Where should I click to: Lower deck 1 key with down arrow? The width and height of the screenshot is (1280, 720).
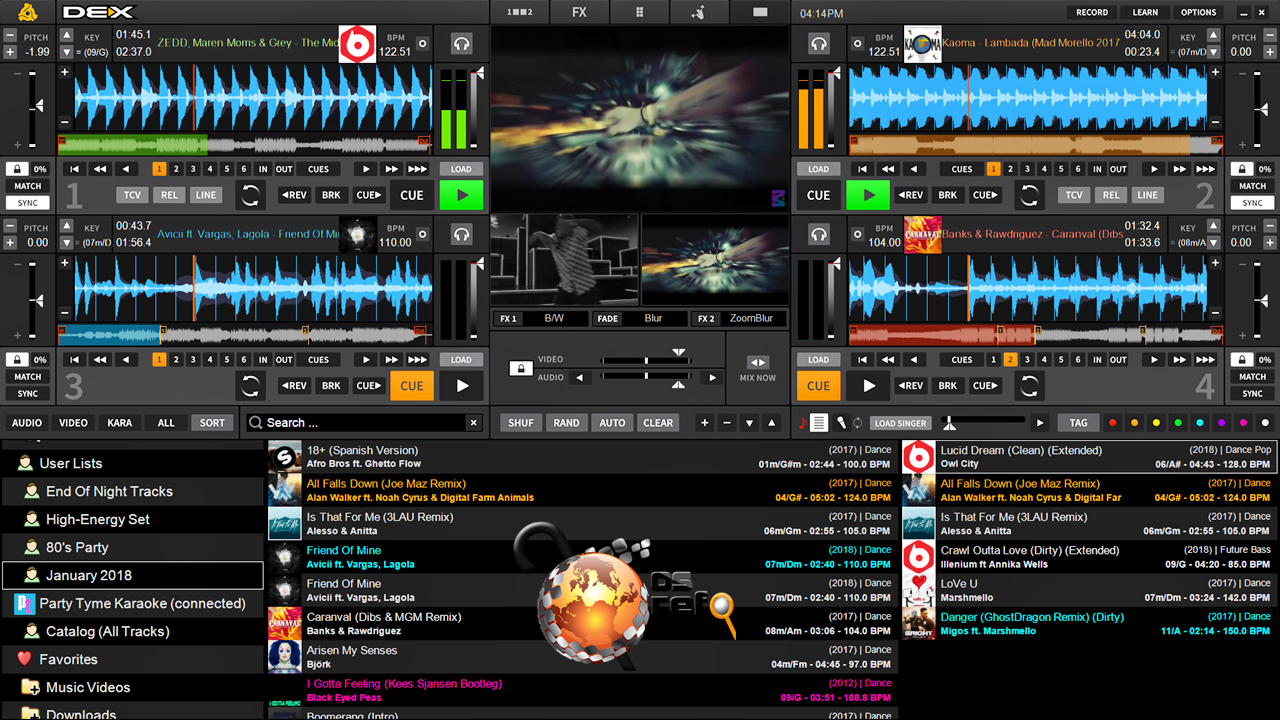coord(67,52)
